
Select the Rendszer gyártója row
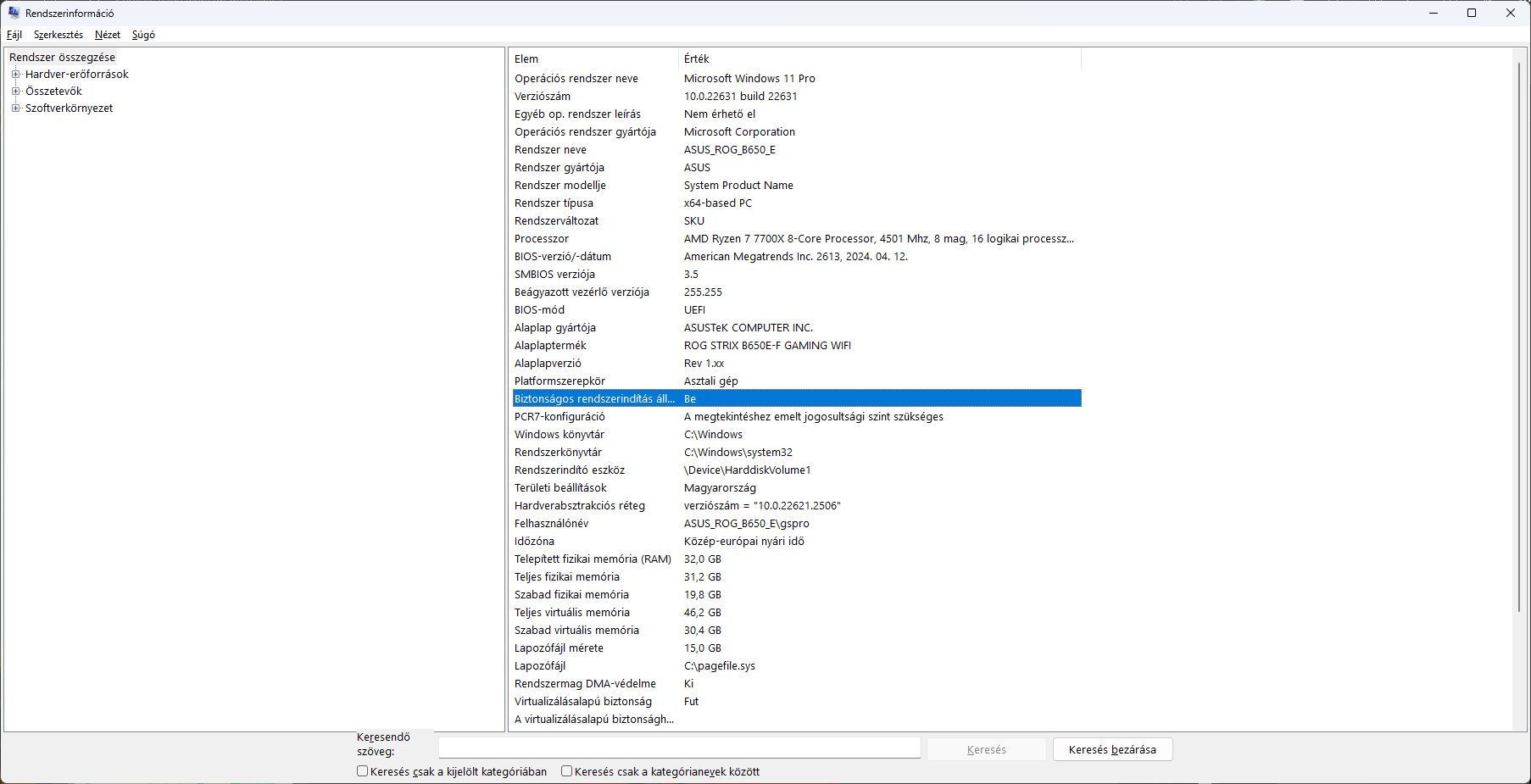click(797, 167)
